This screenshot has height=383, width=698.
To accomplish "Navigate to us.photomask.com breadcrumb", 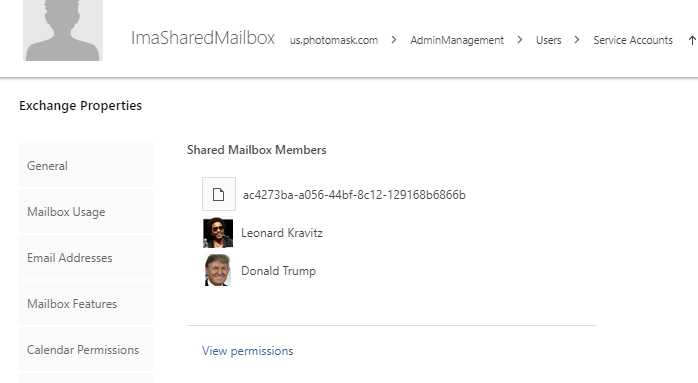I will tap(334, 40).
